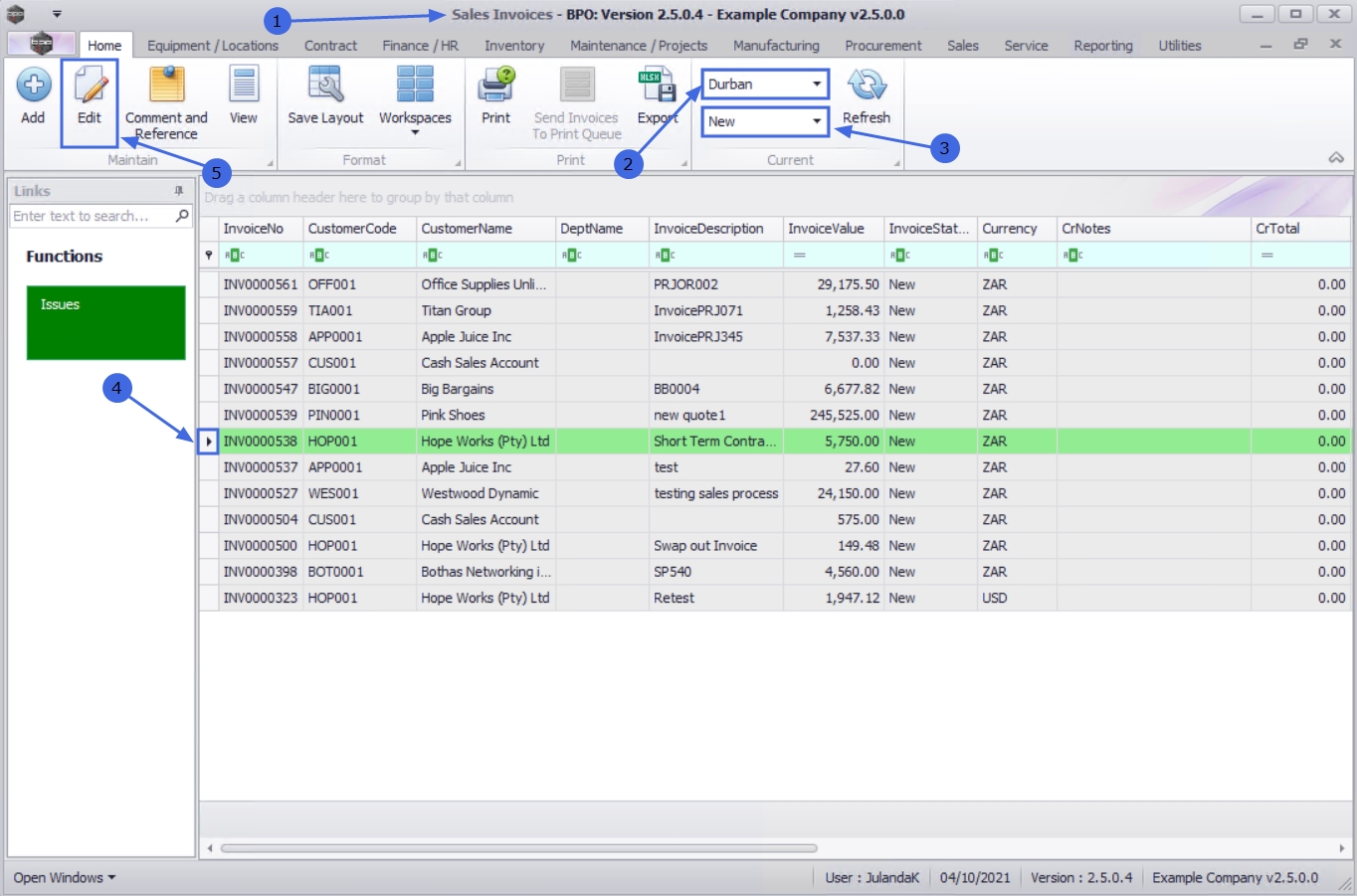Screen dimensions: 1357x896
Task: Open the Utilities tab
Action: point(1180,46)
